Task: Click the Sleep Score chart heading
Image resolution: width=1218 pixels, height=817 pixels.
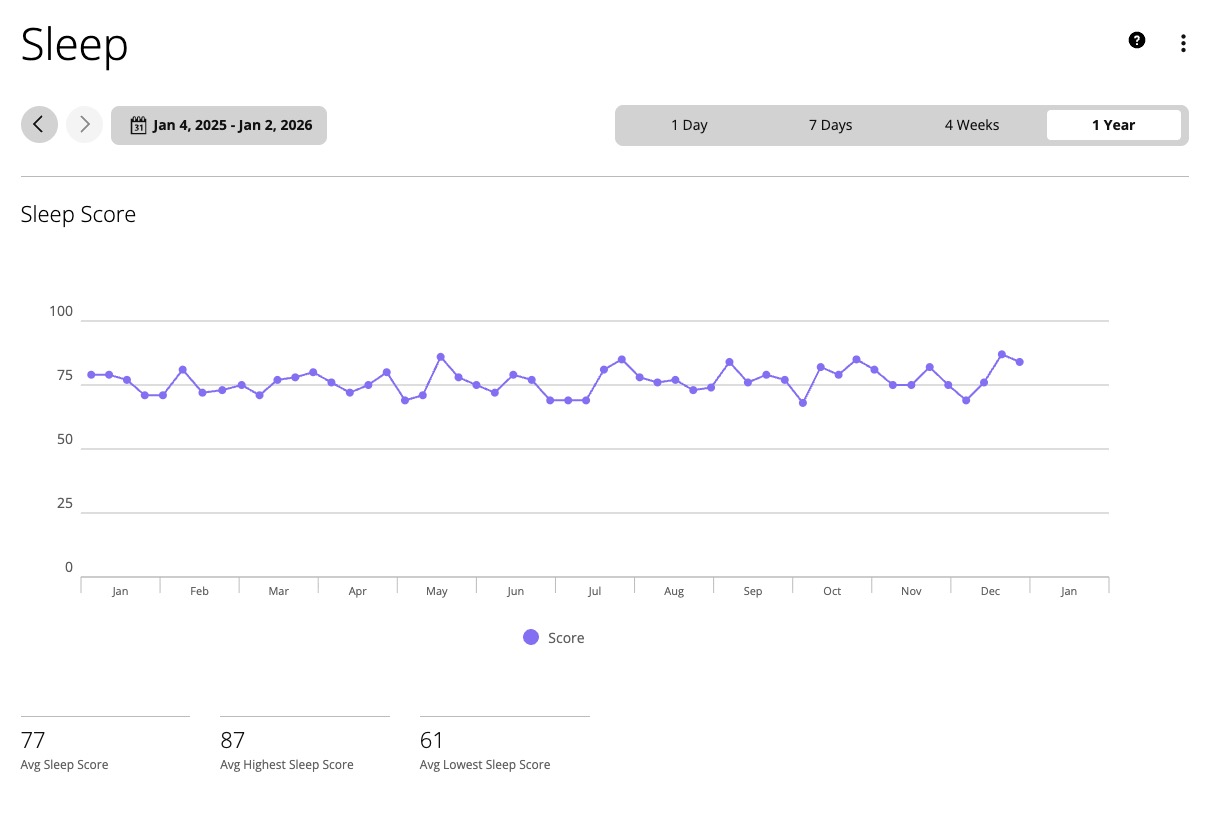Action: (x=78, y=214)
